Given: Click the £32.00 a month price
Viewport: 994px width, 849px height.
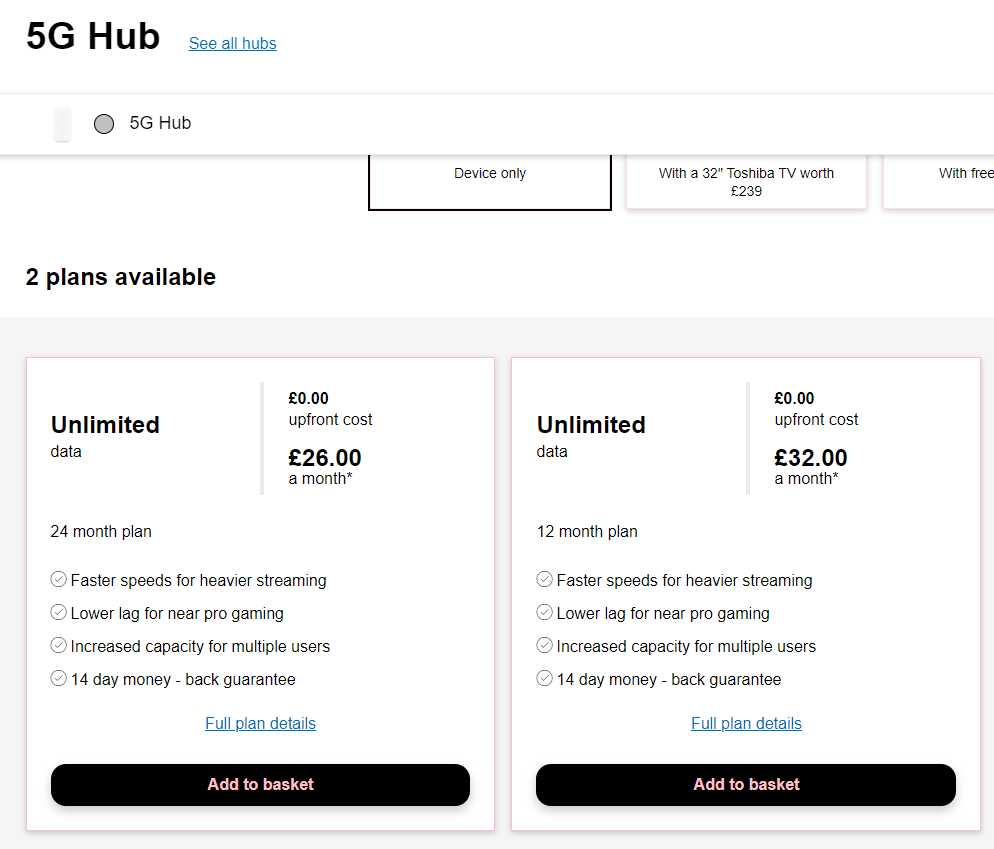Looking at the screenshot, I should click(811, 466).
